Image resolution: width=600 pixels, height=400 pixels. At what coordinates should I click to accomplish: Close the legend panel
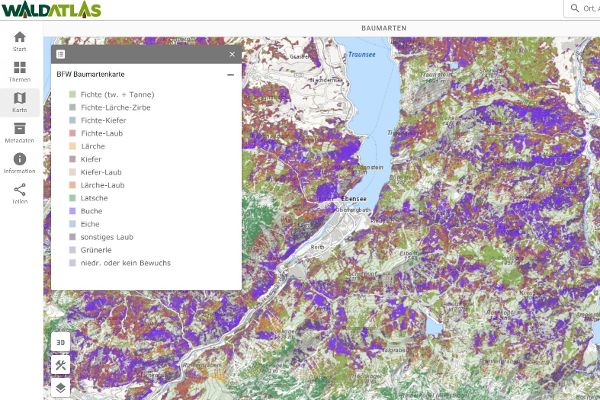(232, 54)
